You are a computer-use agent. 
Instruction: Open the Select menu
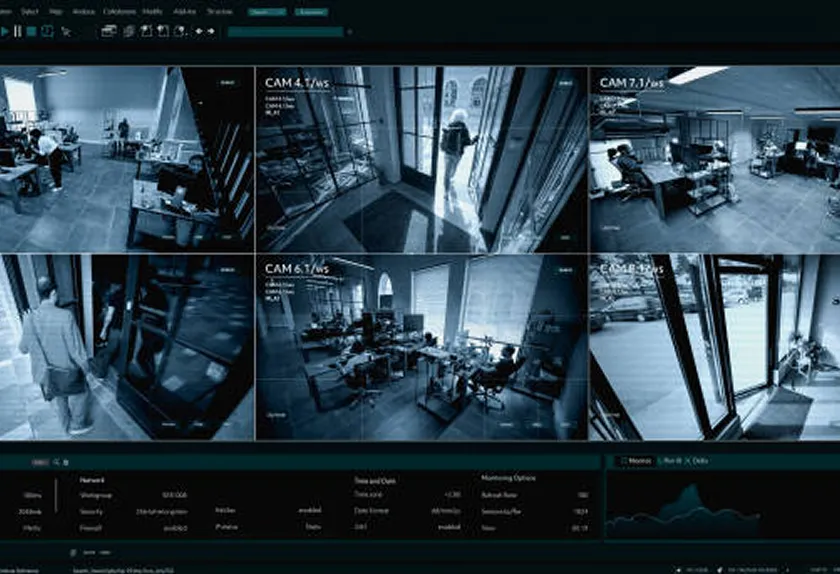coord(29,11)
